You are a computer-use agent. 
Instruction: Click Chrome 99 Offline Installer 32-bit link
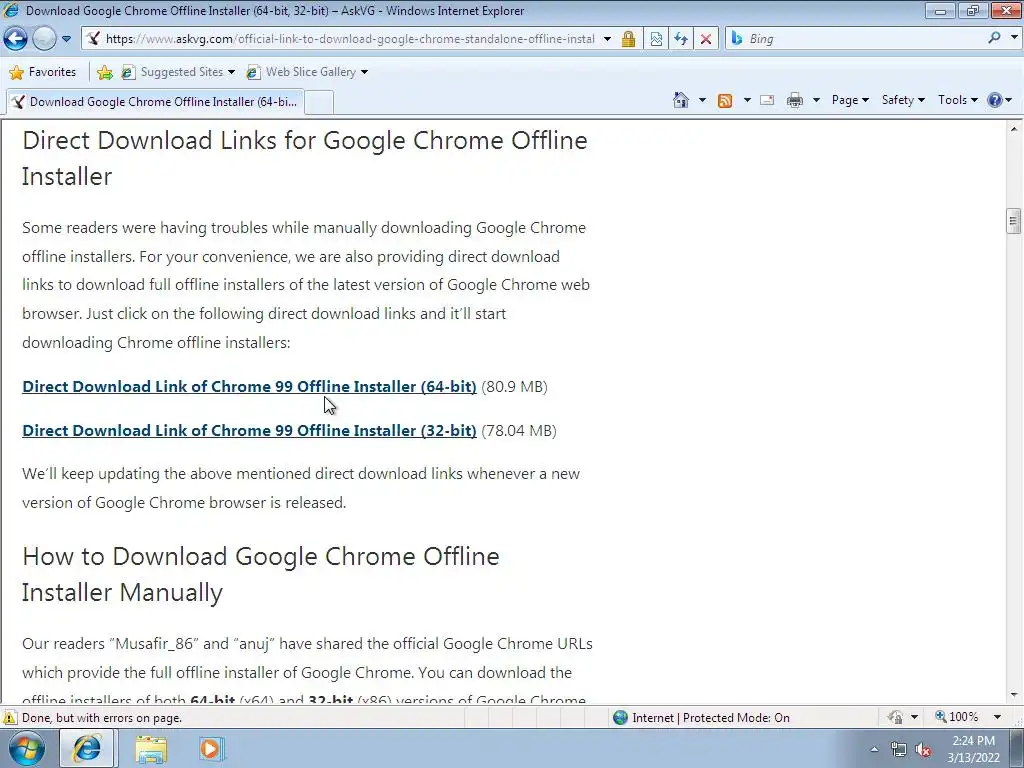click(249, 431)
